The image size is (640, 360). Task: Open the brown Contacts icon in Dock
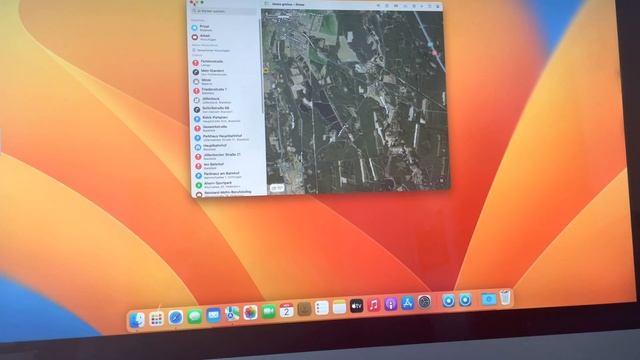(x=304, y=309)
